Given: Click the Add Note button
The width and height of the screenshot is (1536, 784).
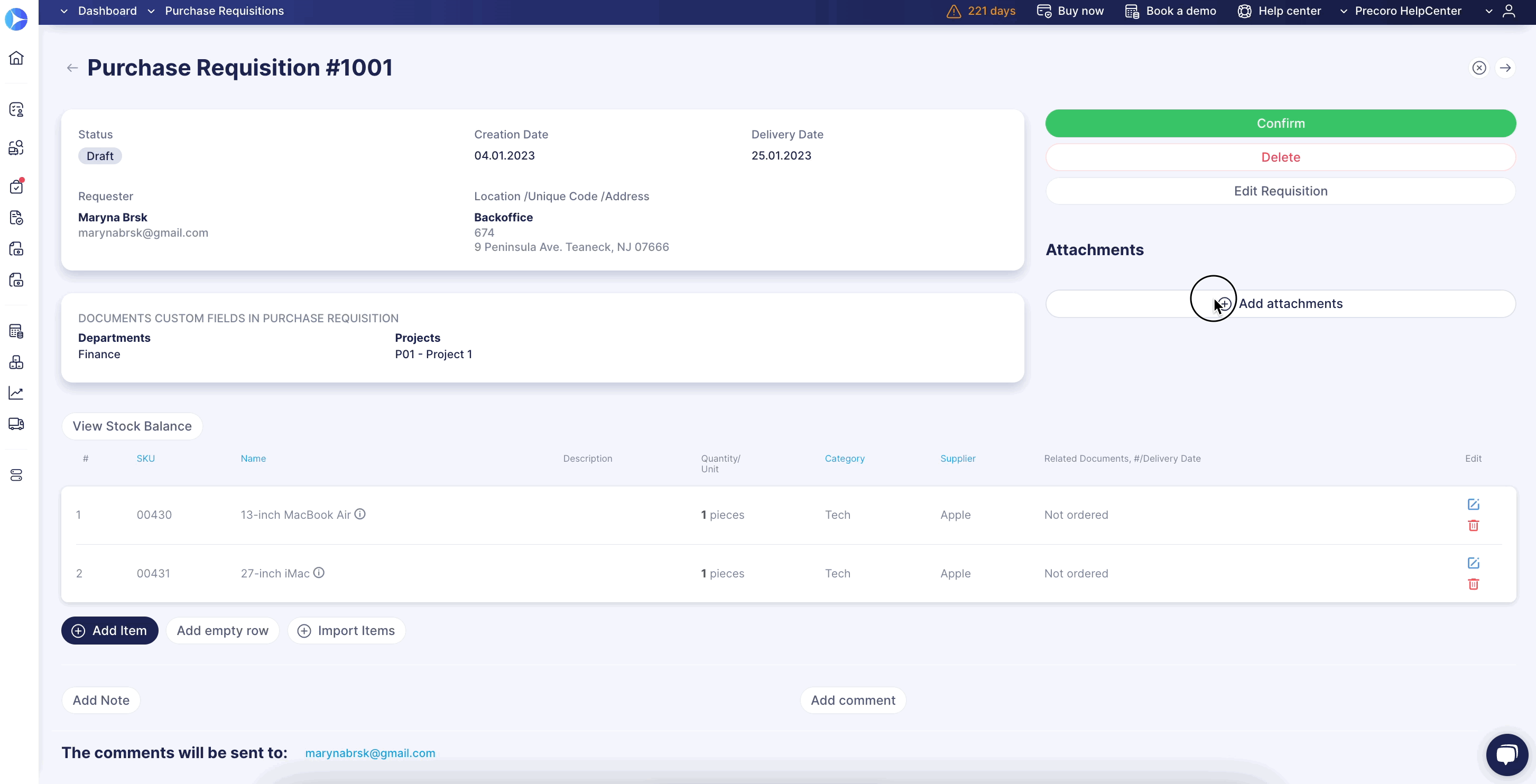Looking at the screenshot, I should coord(101,701).
